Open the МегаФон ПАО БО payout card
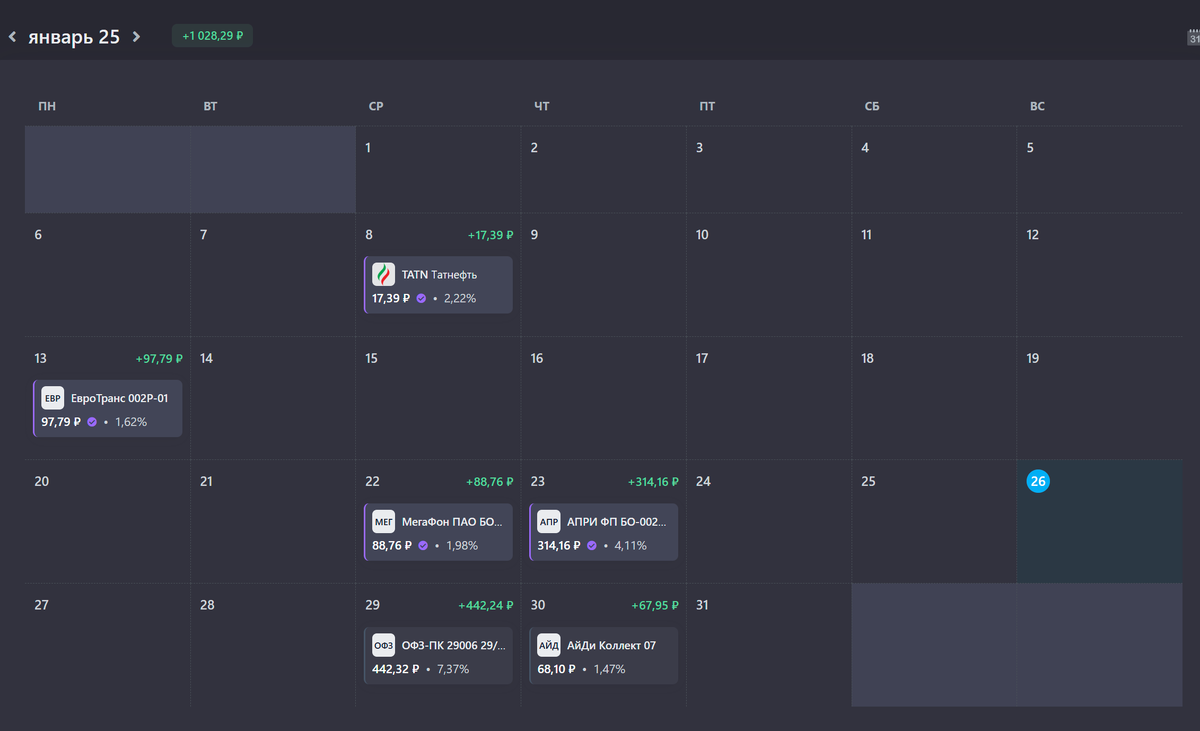 [x=438, y=532]
